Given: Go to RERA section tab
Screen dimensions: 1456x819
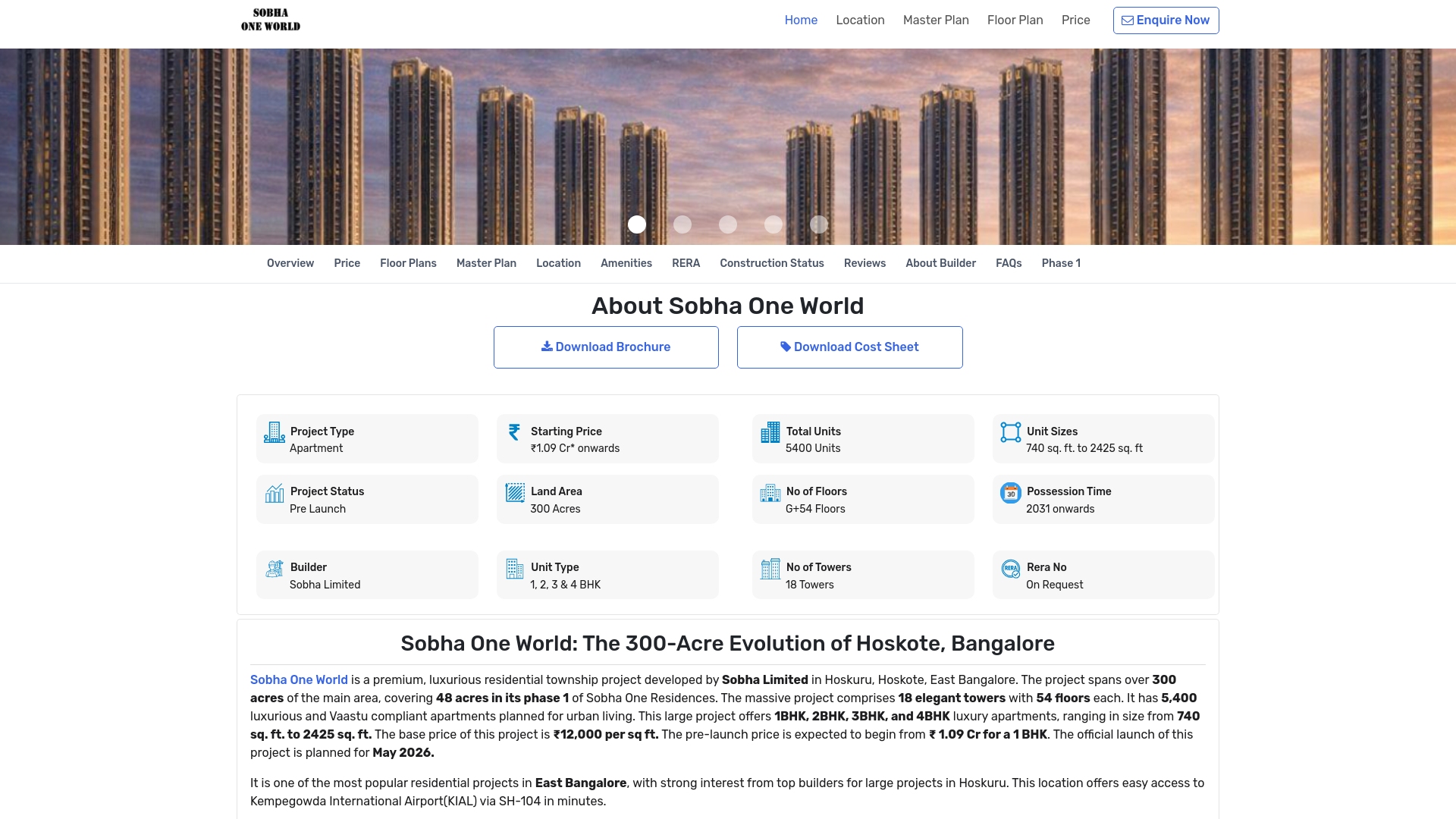Looking at the screenshot, I should 686,263.
